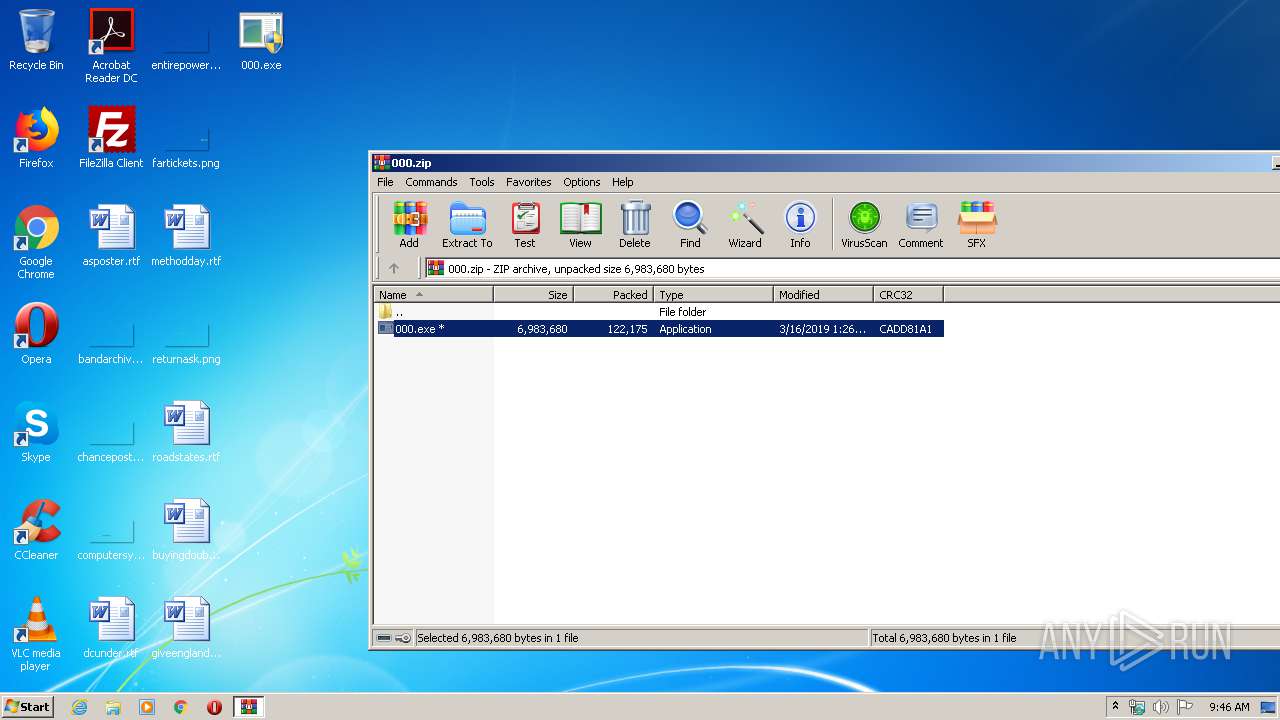
Task: Sort by the Name column header
Action: click(x=434, y=295)
